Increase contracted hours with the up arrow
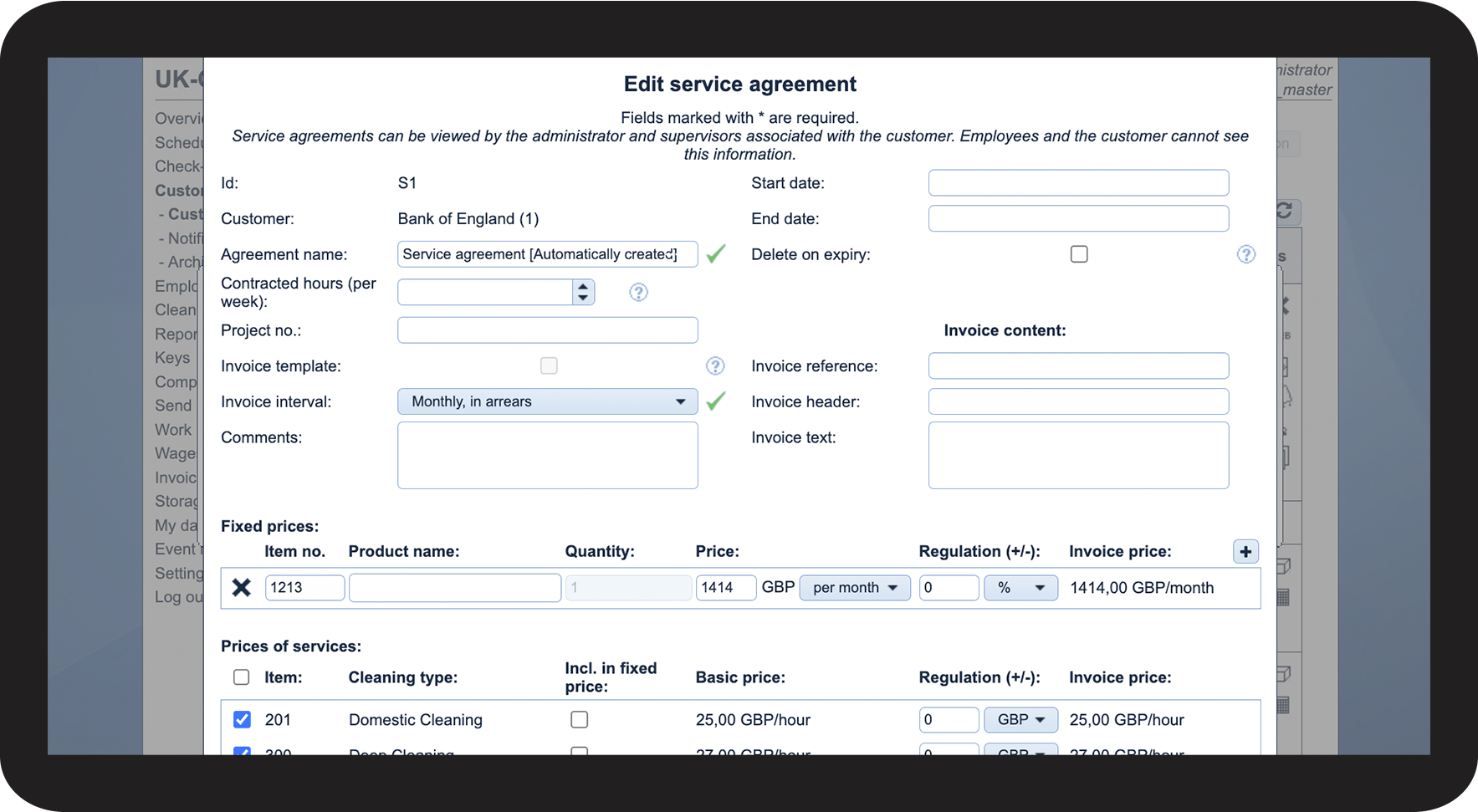This screenshot has width=1478, height=812. (583, 287)
